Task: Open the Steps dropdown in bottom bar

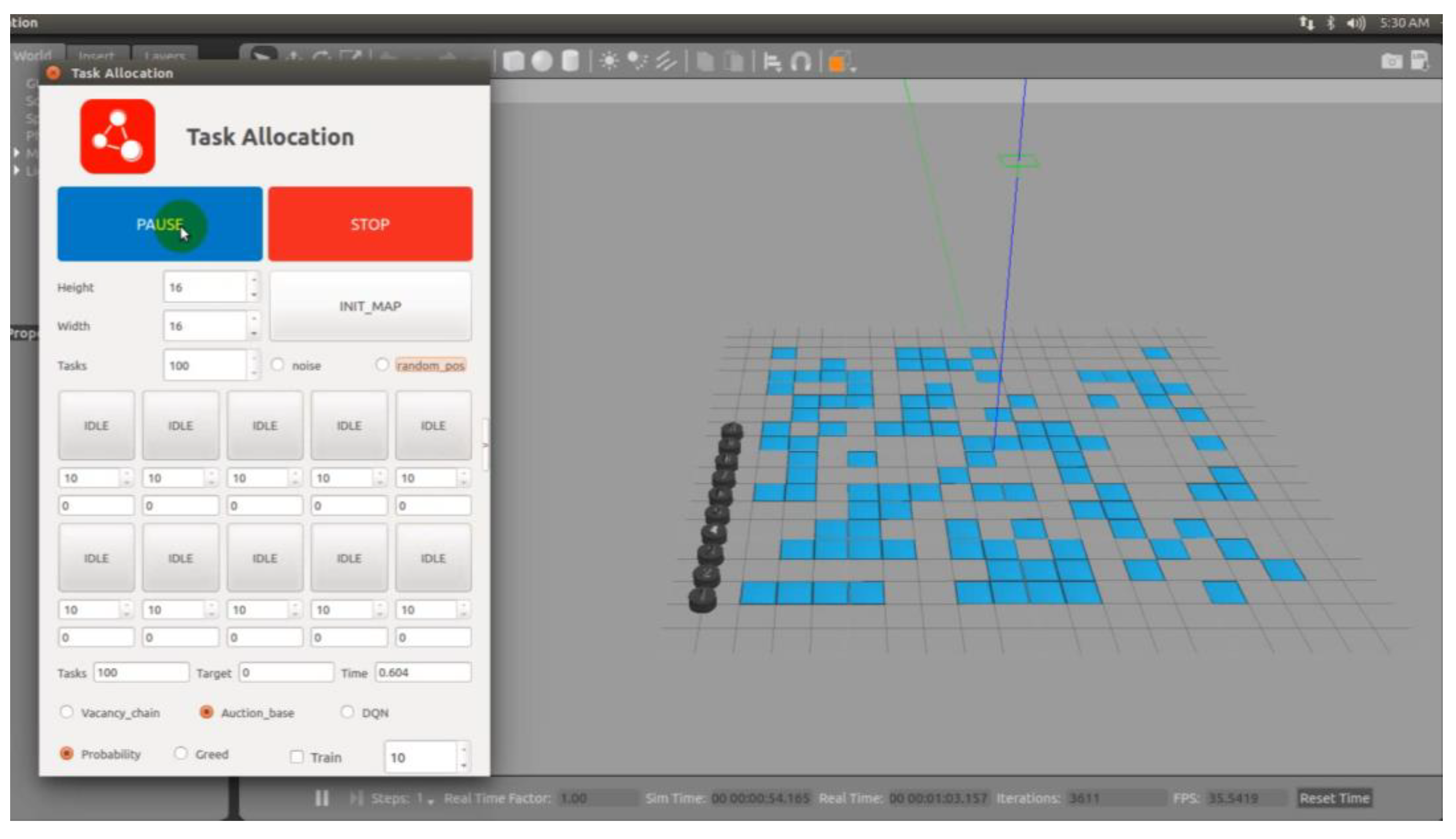Action: click(431, 799)
